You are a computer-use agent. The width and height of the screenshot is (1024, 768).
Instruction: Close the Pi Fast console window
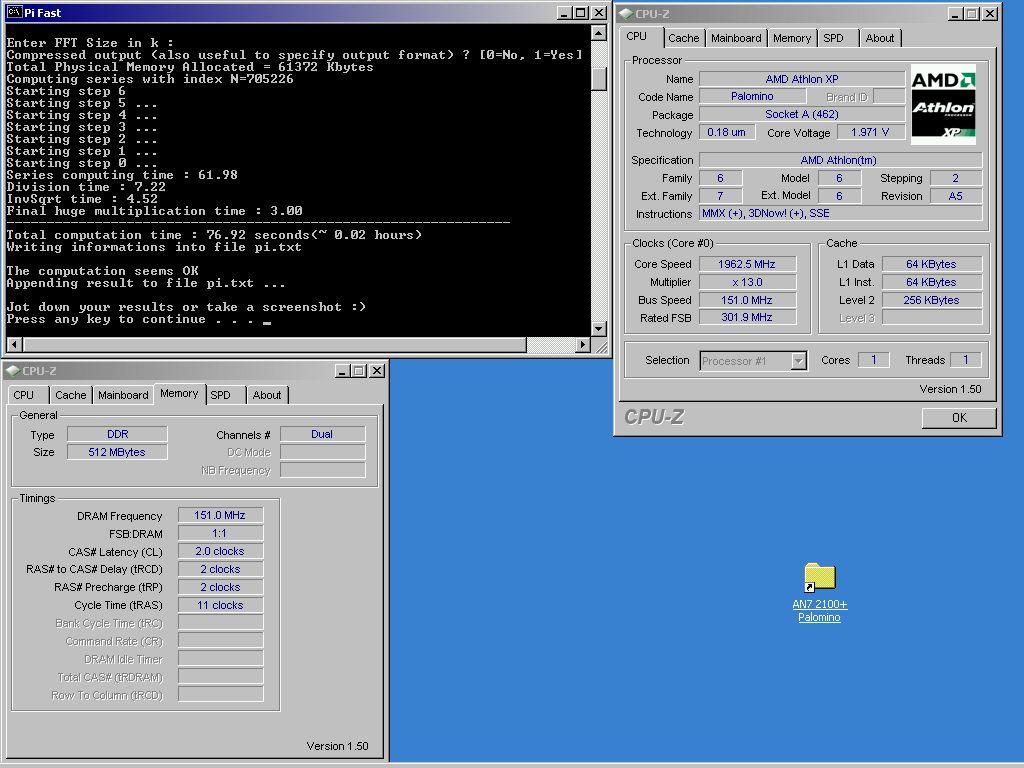point(599,12)
